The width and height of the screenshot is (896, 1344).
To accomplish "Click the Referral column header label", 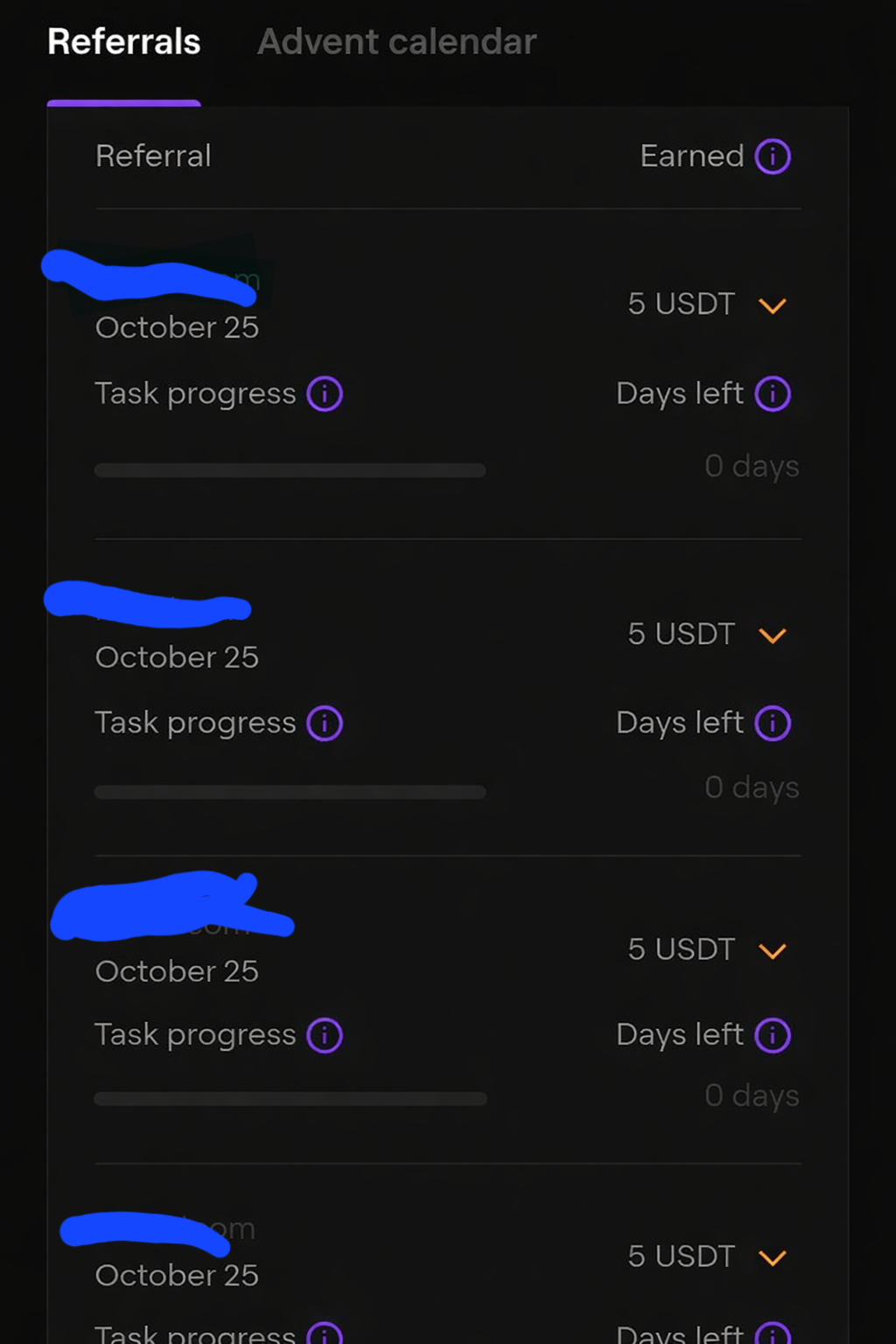I will click(x=153, y=157).
